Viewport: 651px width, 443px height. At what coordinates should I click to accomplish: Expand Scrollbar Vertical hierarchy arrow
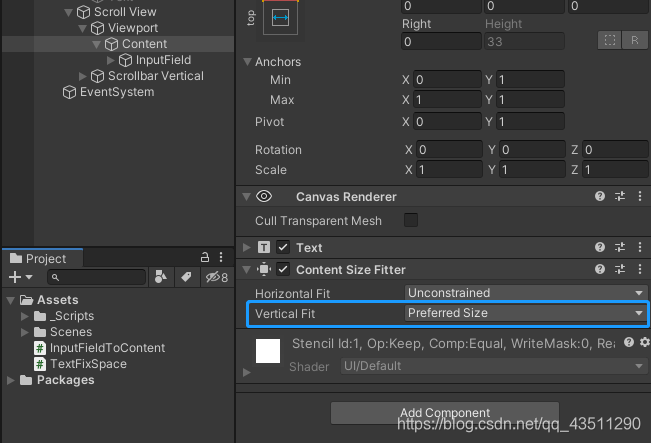coord(83,76)
